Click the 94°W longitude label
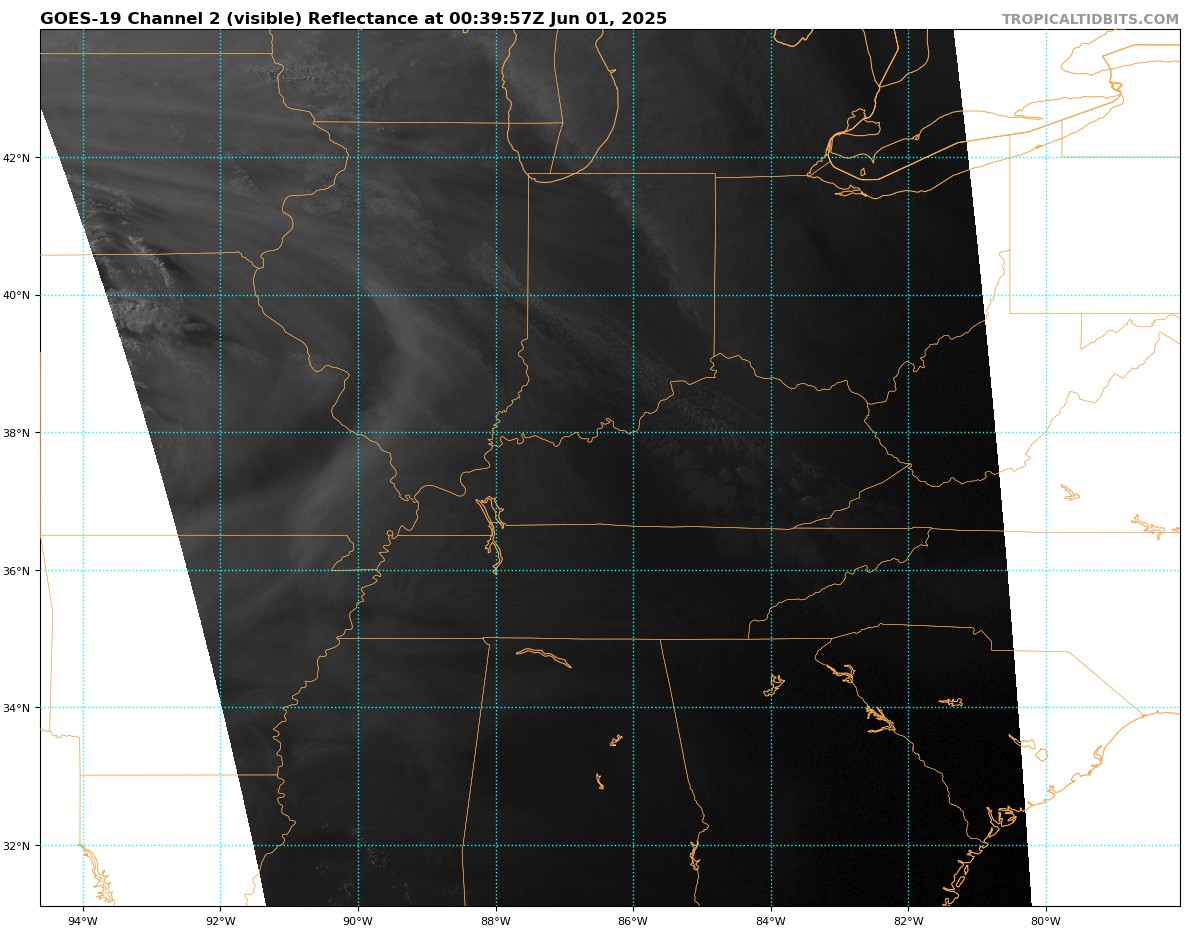1200x929 pixels. tap(83, 921)
